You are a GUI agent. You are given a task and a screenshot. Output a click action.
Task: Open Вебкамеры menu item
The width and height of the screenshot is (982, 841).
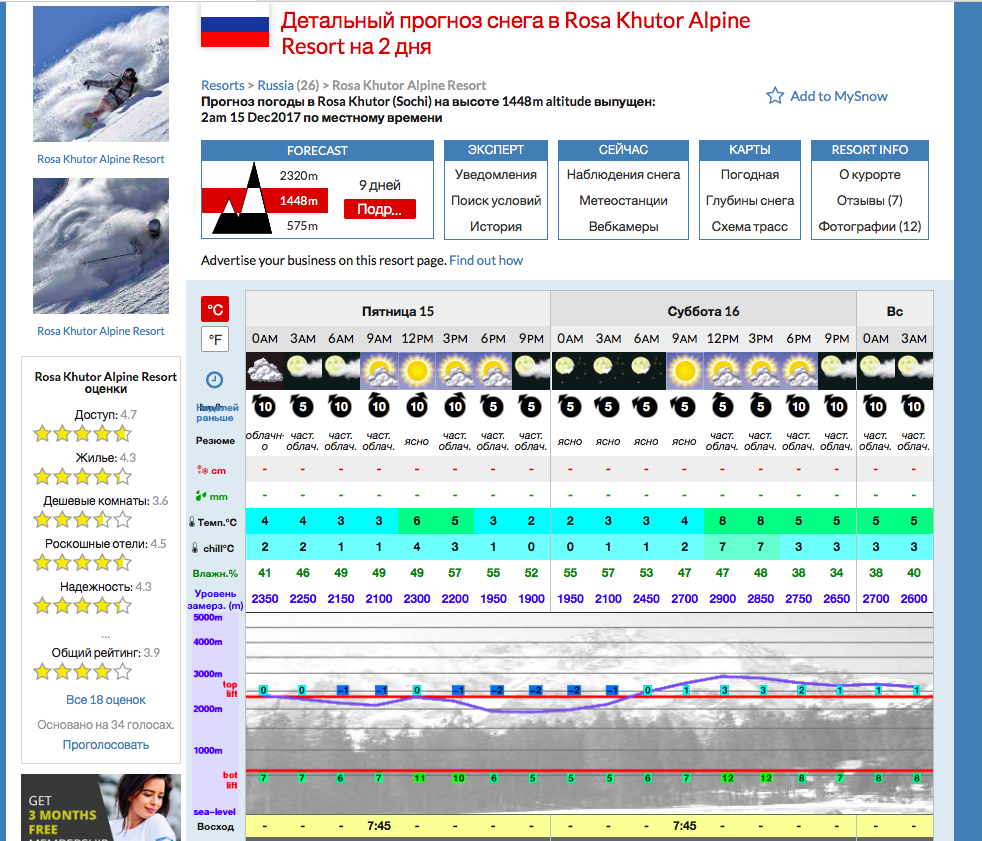(x=623, y=227)
